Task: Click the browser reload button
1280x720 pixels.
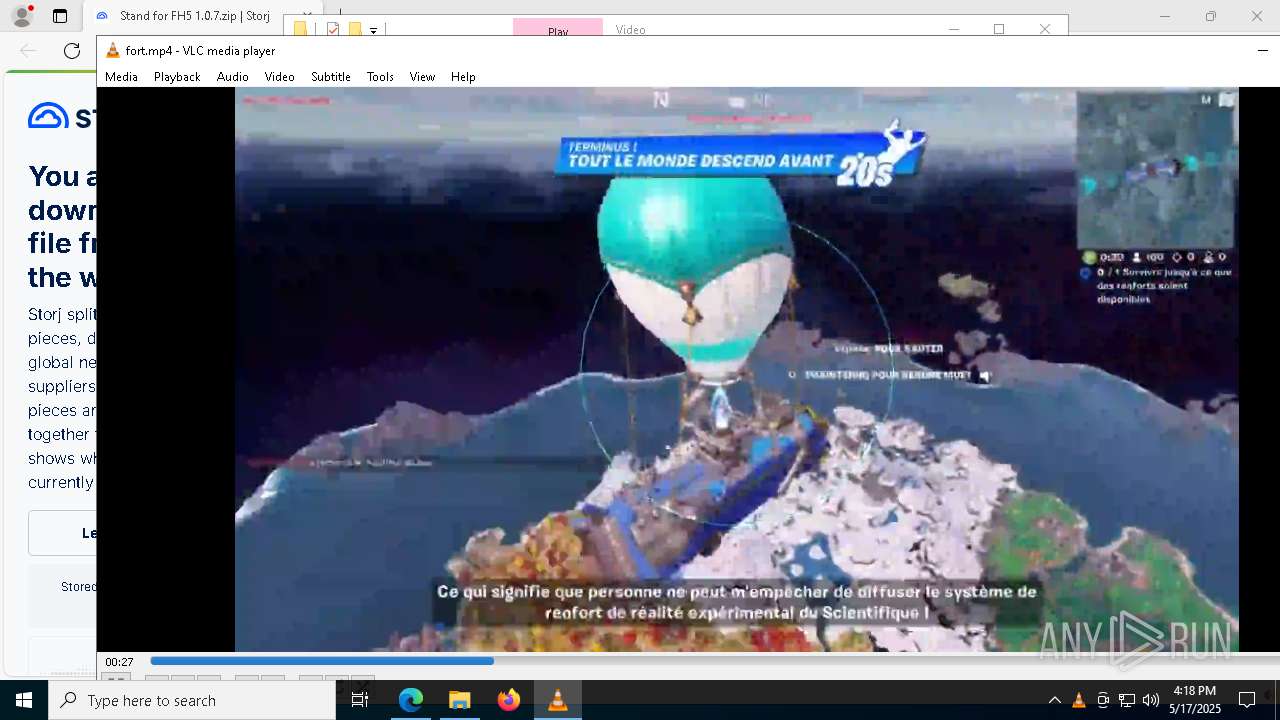Action: point(72,51)
